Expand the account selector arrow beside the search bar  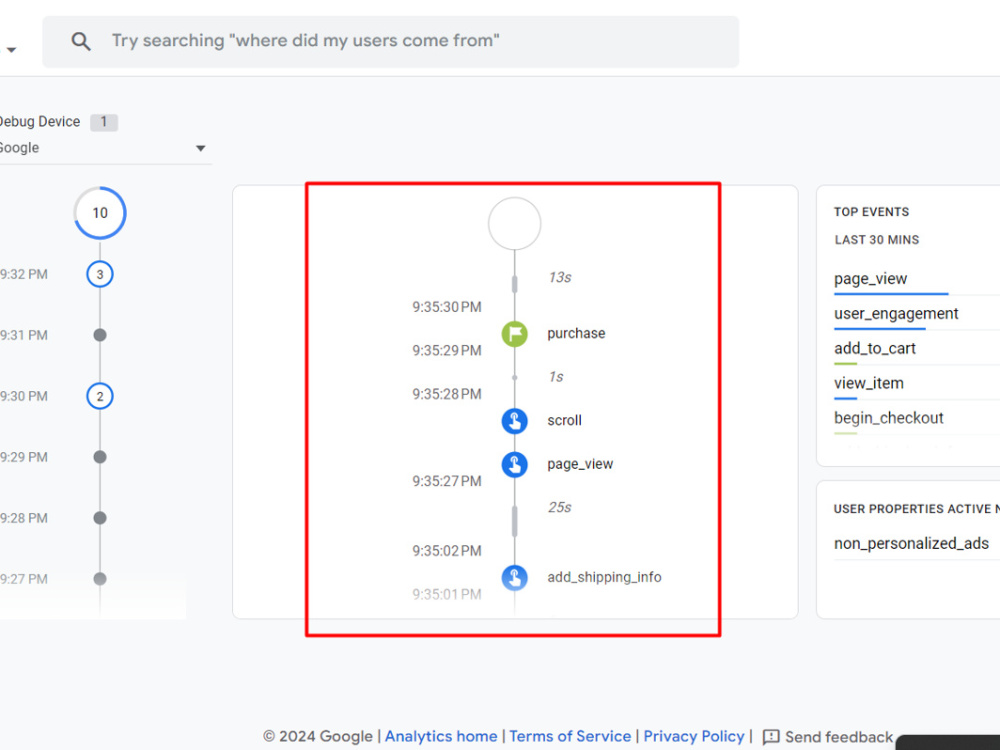point(11,50)
